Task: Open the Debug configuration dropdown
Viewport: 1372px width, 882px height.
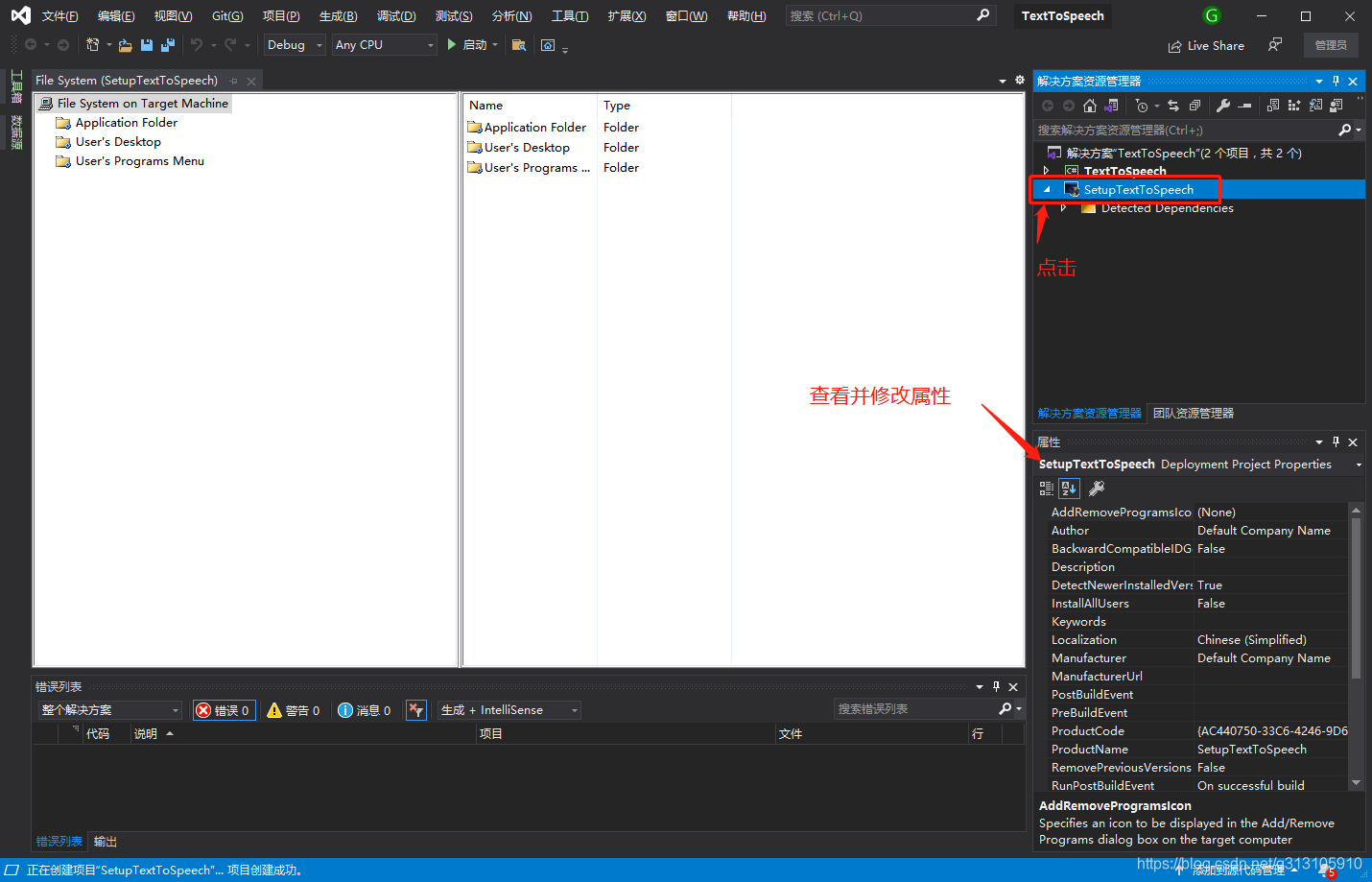Action: click(x=295, y=45)
